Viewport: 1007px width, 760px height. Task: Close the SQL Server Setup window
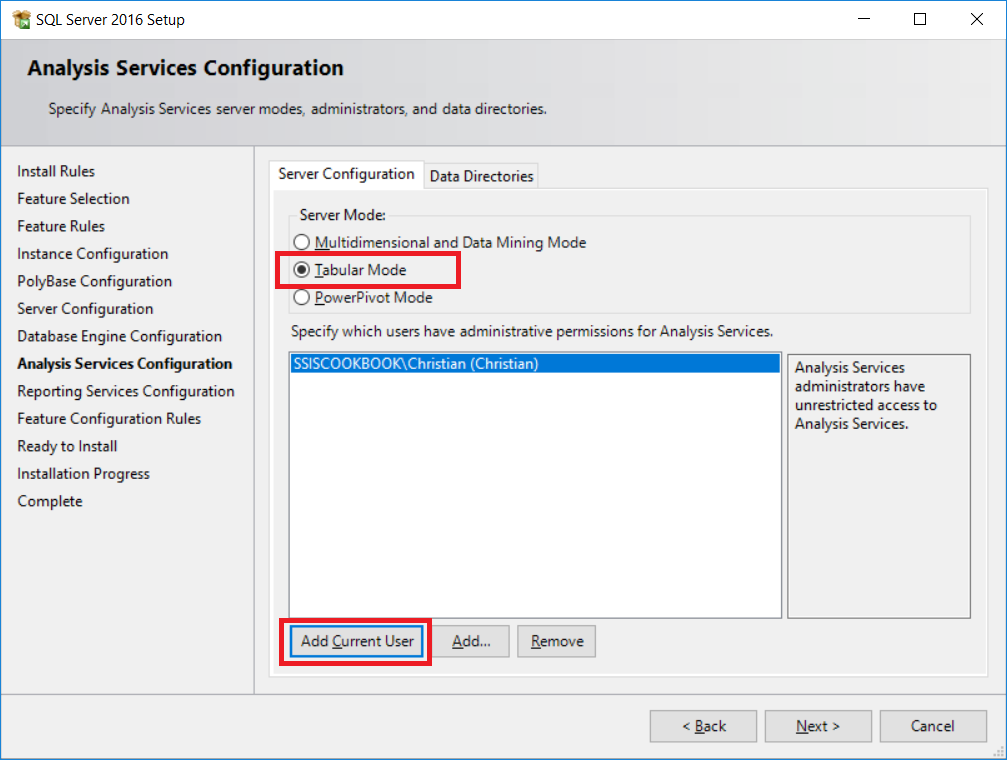976,19
